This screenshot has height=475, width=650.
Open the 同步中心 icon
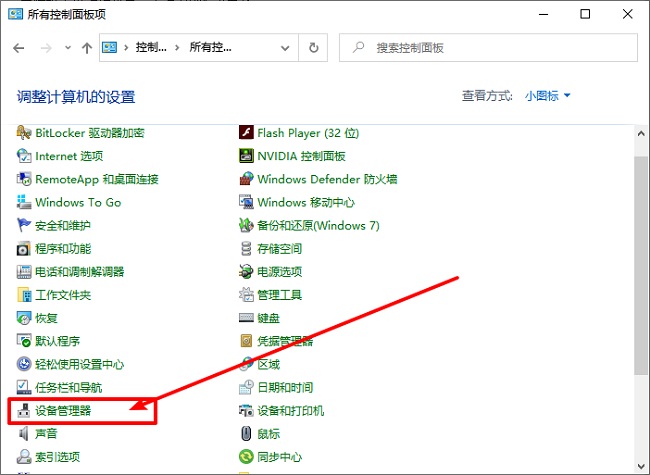pyautogui.click(x=246, y=457)
